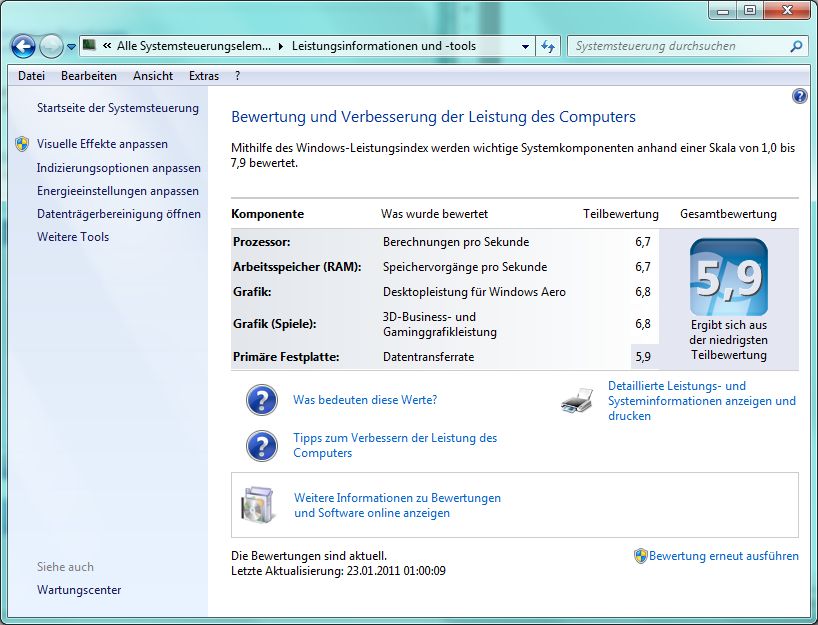Click the 5,9 Teilbewertung for Primäre Festplatte
The image size is (818, 625).
pos(643,357)
